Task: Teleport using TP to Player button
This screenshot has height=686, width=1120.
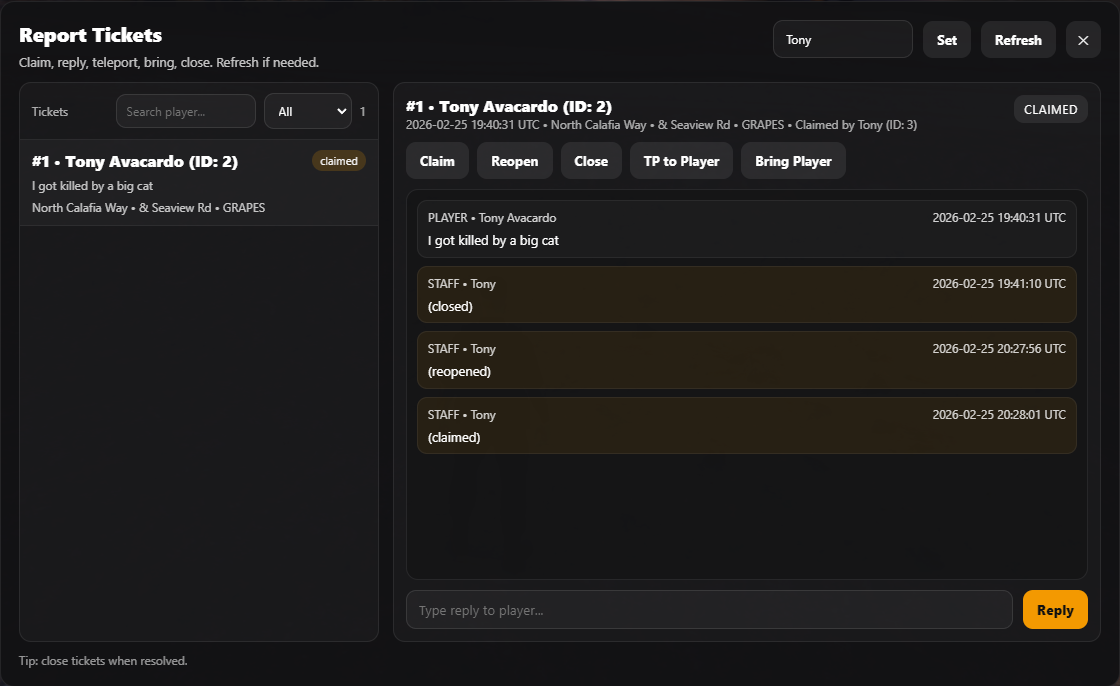Action: point(681,161)
